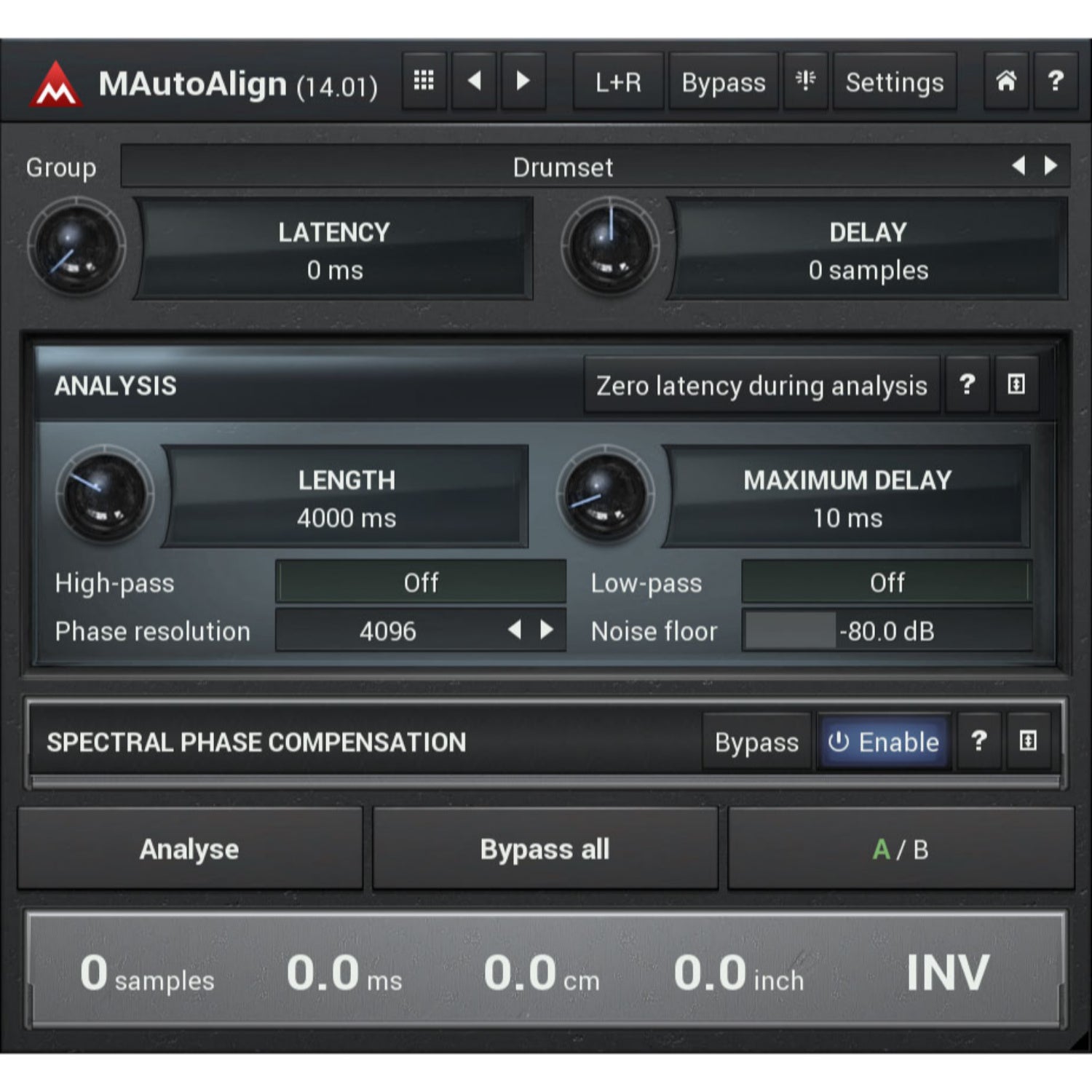1092x1092 pixels.
Task: Click the Delay 0 samples value box
Action: pyautogui.click(x=869, y=250)
